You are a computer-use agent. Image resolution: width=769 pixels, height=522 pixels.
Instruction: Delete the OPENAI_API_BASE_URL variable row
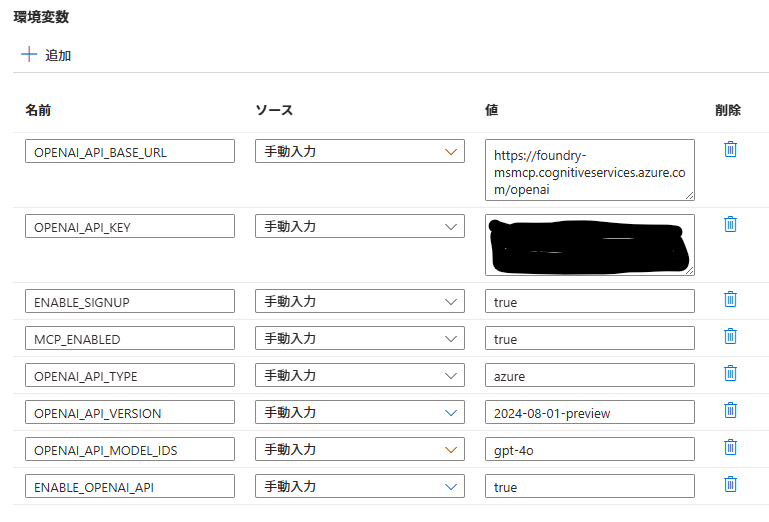coord(730,149)
